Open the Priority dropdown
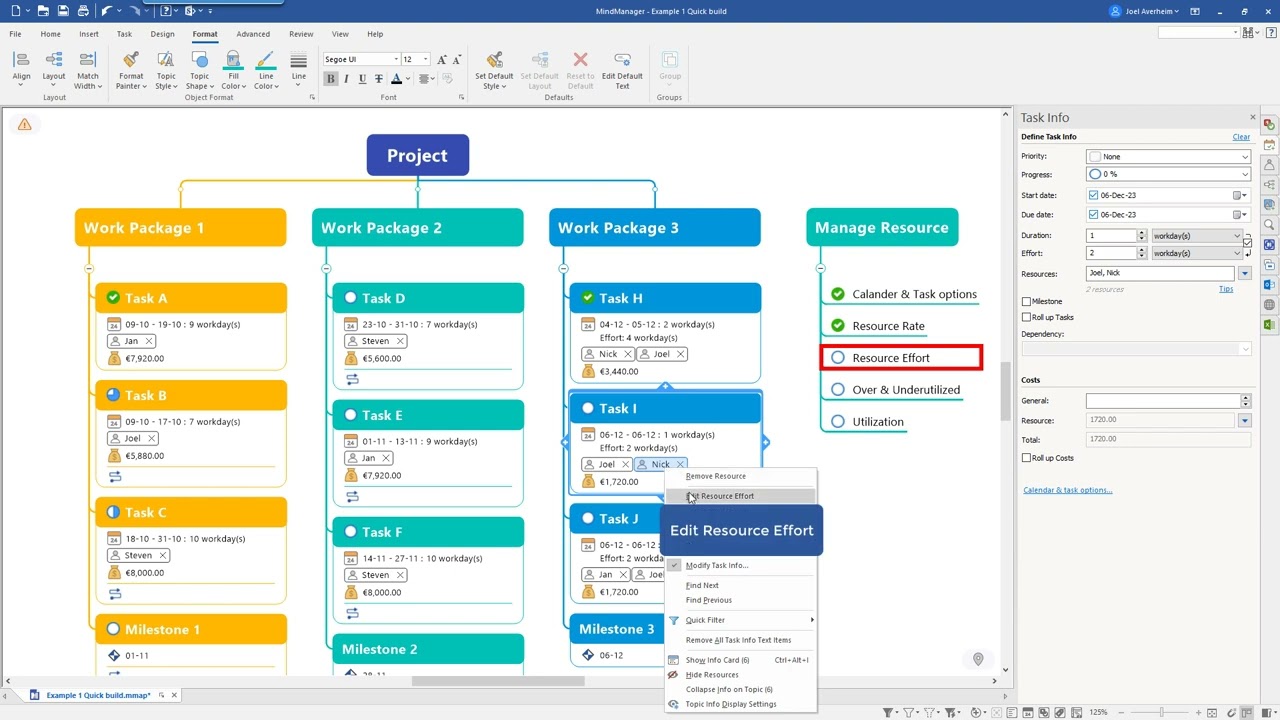Viewport: 1280px width, 720px height. tap(1245, 157)
